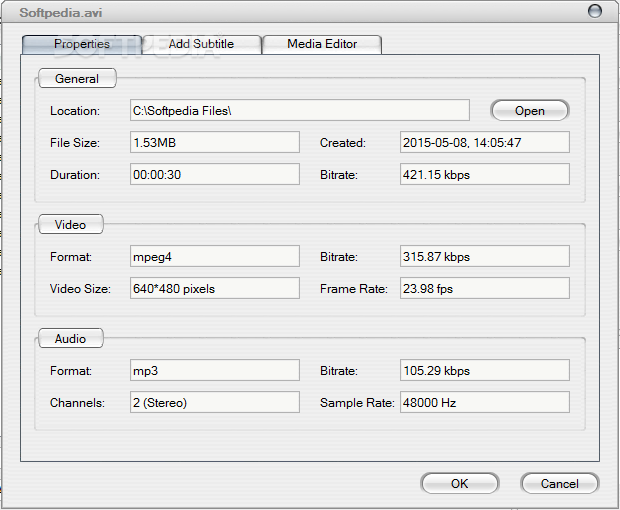Click the Video group header
This screenshot has width=620, height=510.
[x=71, y=224]
